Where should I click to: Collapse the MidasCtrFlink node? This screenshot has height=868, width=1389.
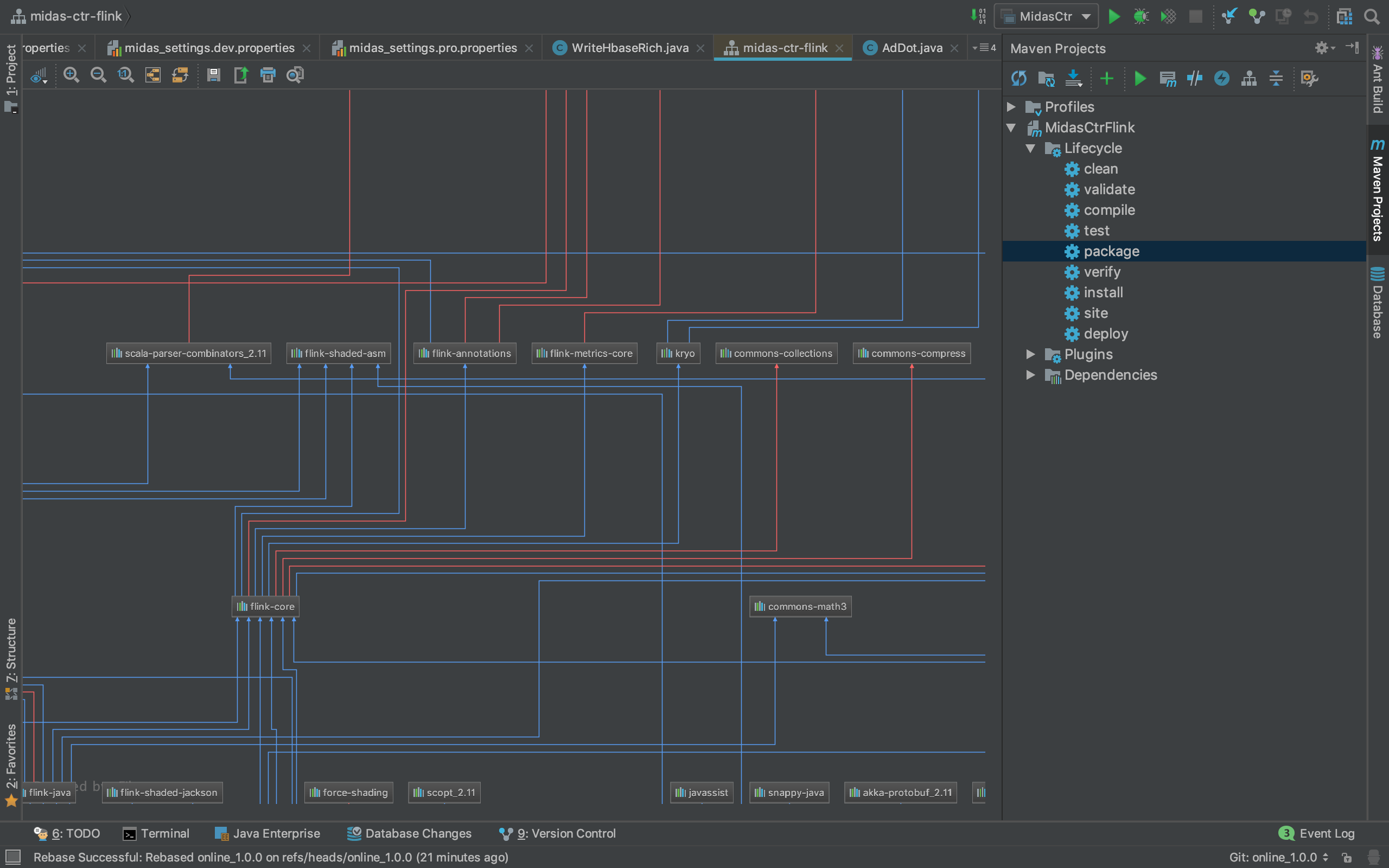coord(1011,127)
